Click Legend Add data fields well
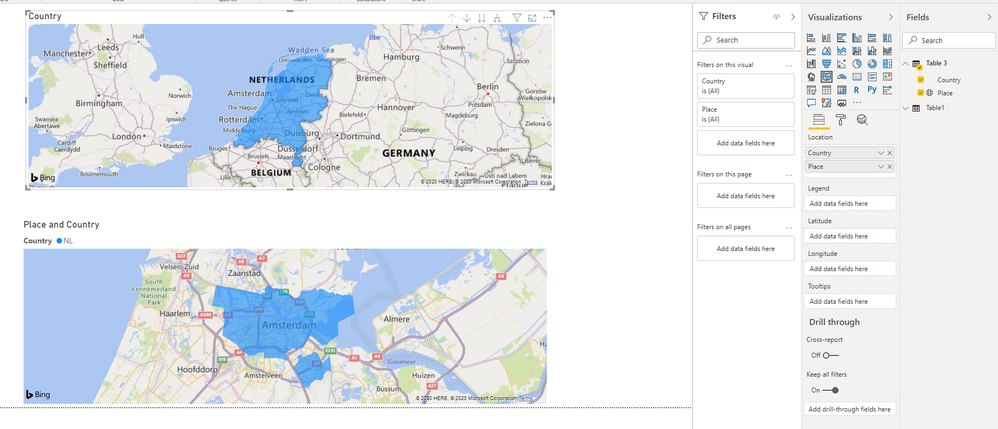The image size is (998, 429). (850, 203)
